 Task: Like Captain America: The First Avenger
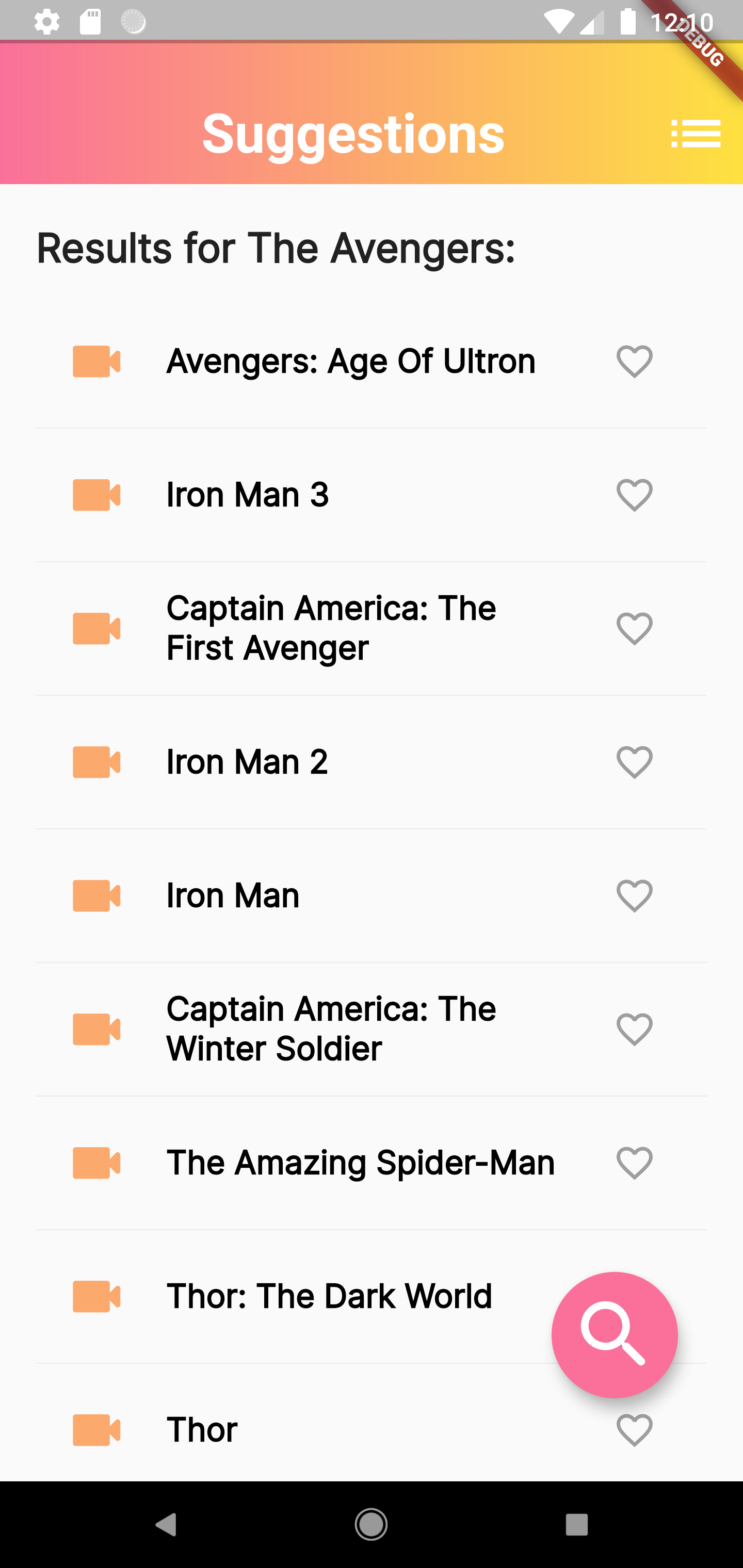click(x=634, y=628)
